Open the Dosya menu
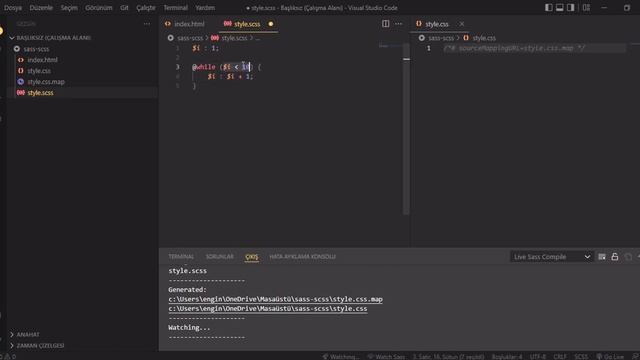640x360 pixels. 13,8
